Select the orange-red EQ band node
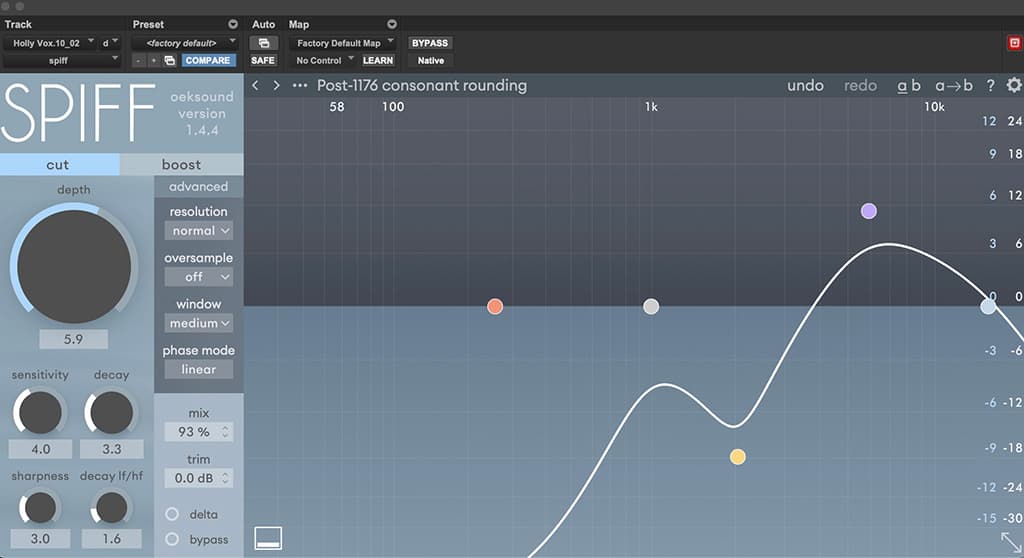This screenshot has width=1024, height=558. [495, 306]
